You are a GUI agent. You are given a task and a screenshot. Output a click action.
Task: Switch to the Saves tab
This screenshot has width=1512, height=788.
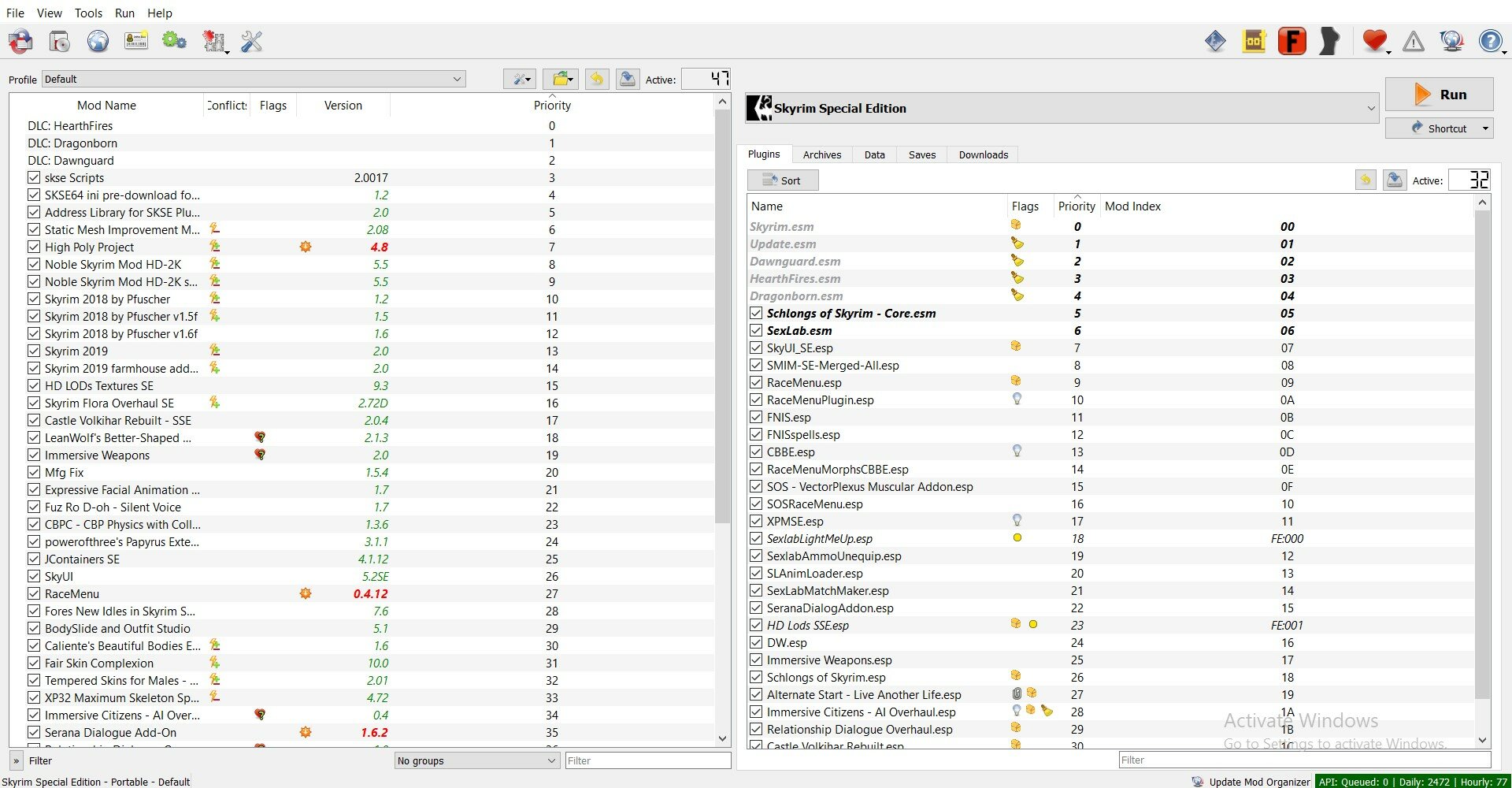tap(922, 154)
